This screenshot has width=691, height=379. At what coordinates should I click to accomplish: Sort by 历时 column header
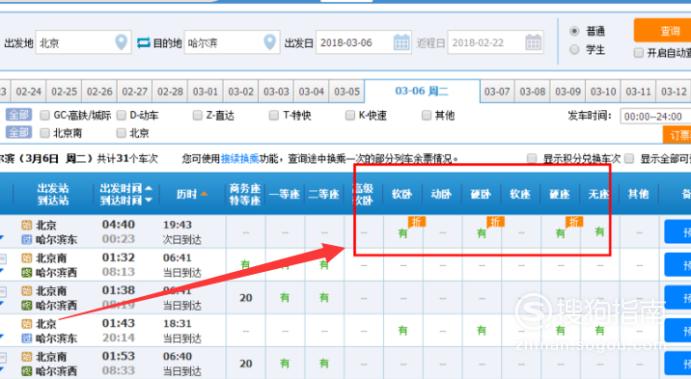point(192,194)
